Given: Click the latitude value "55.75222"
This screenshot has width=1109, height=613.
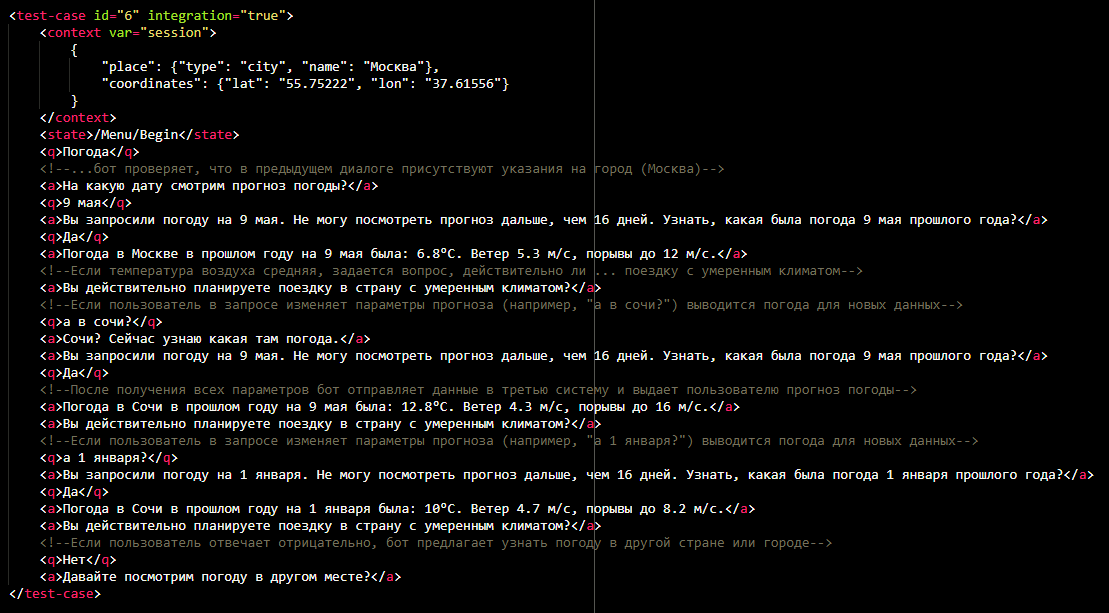Looking at the screenshot, I should (317, 83).
